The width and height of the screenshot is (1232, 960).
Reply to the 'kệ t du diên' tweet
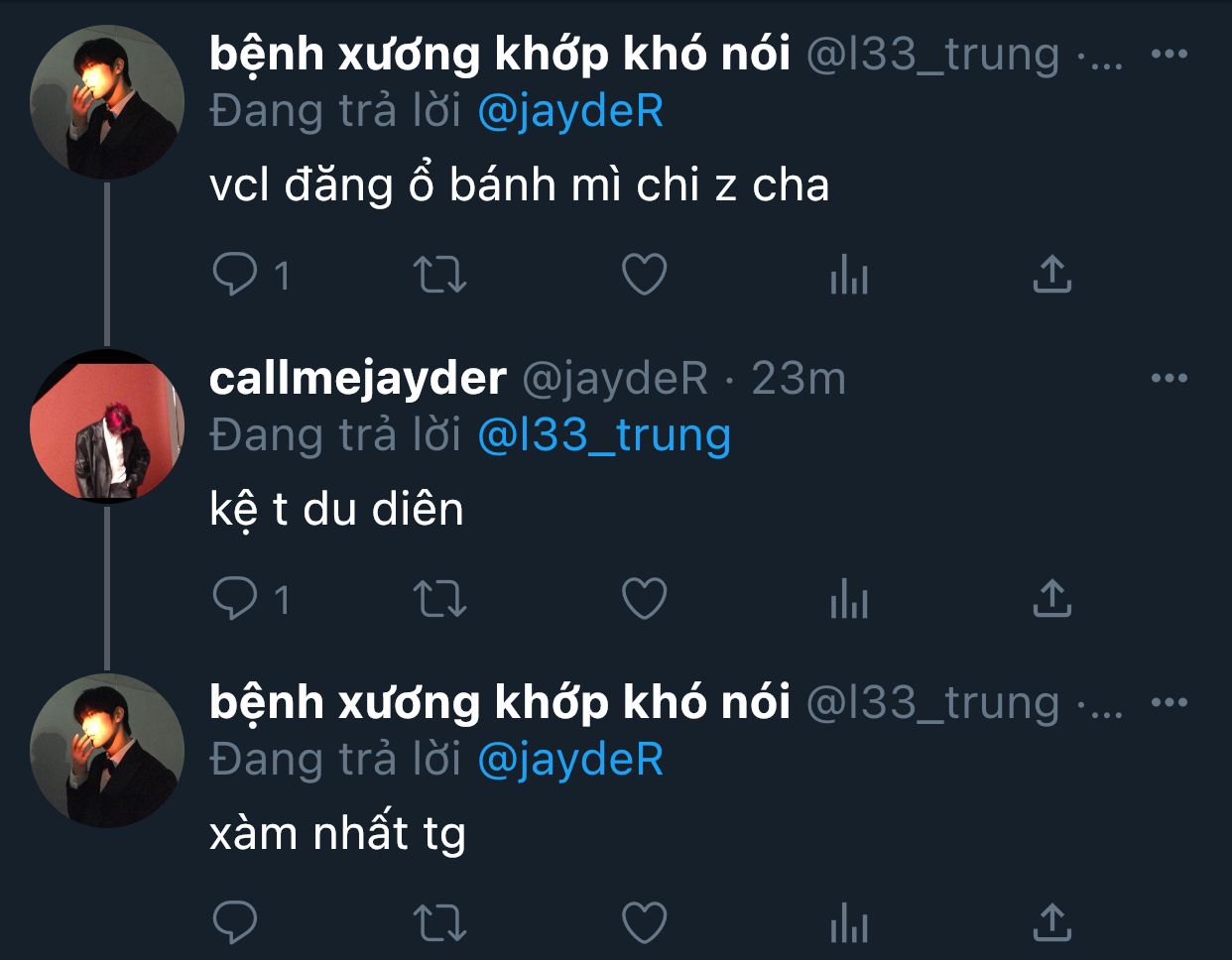click(x=235, y=598)
